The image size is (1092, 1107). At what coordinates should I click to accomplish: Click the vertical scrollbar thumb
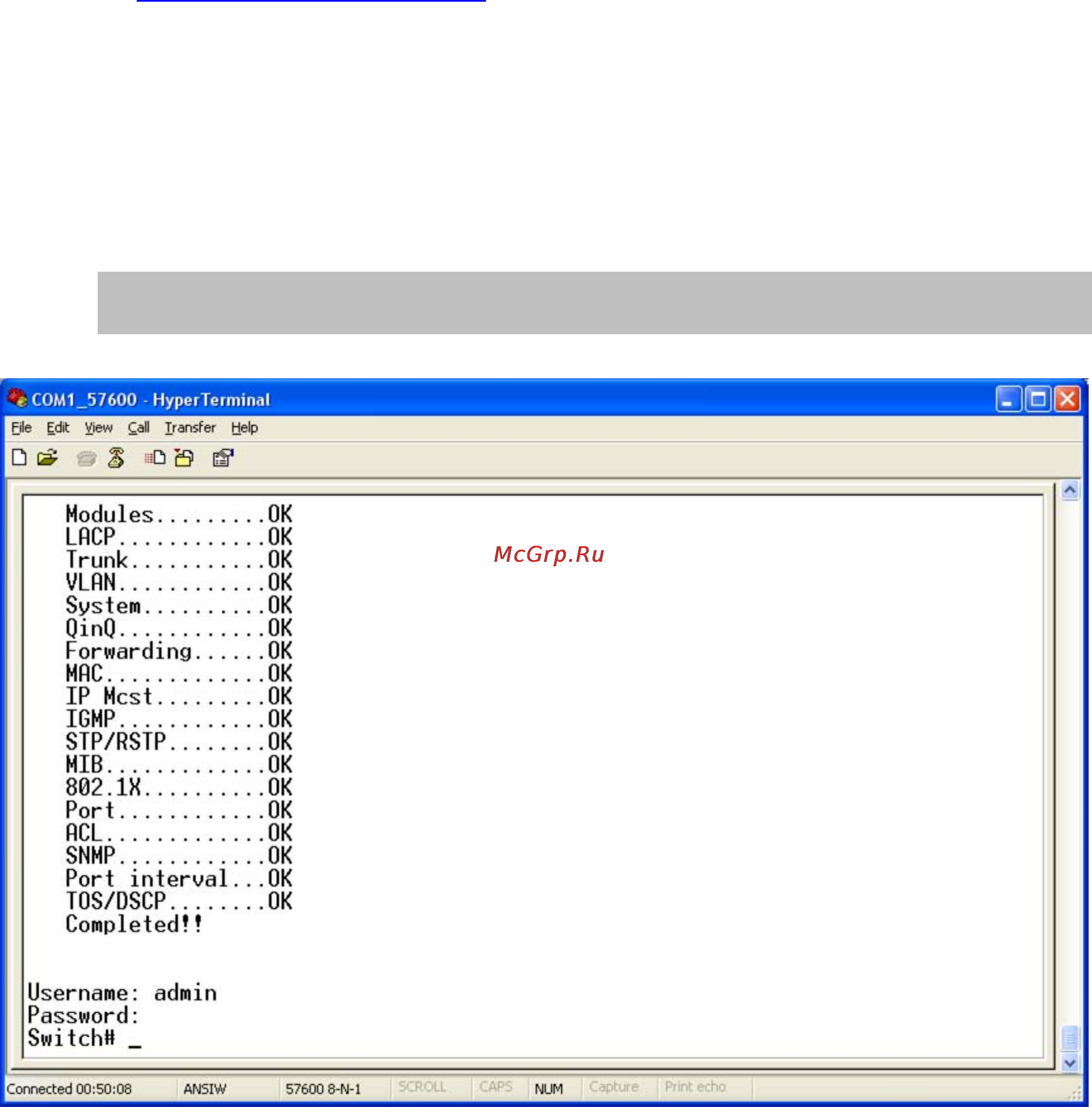coord(1069,1038)
